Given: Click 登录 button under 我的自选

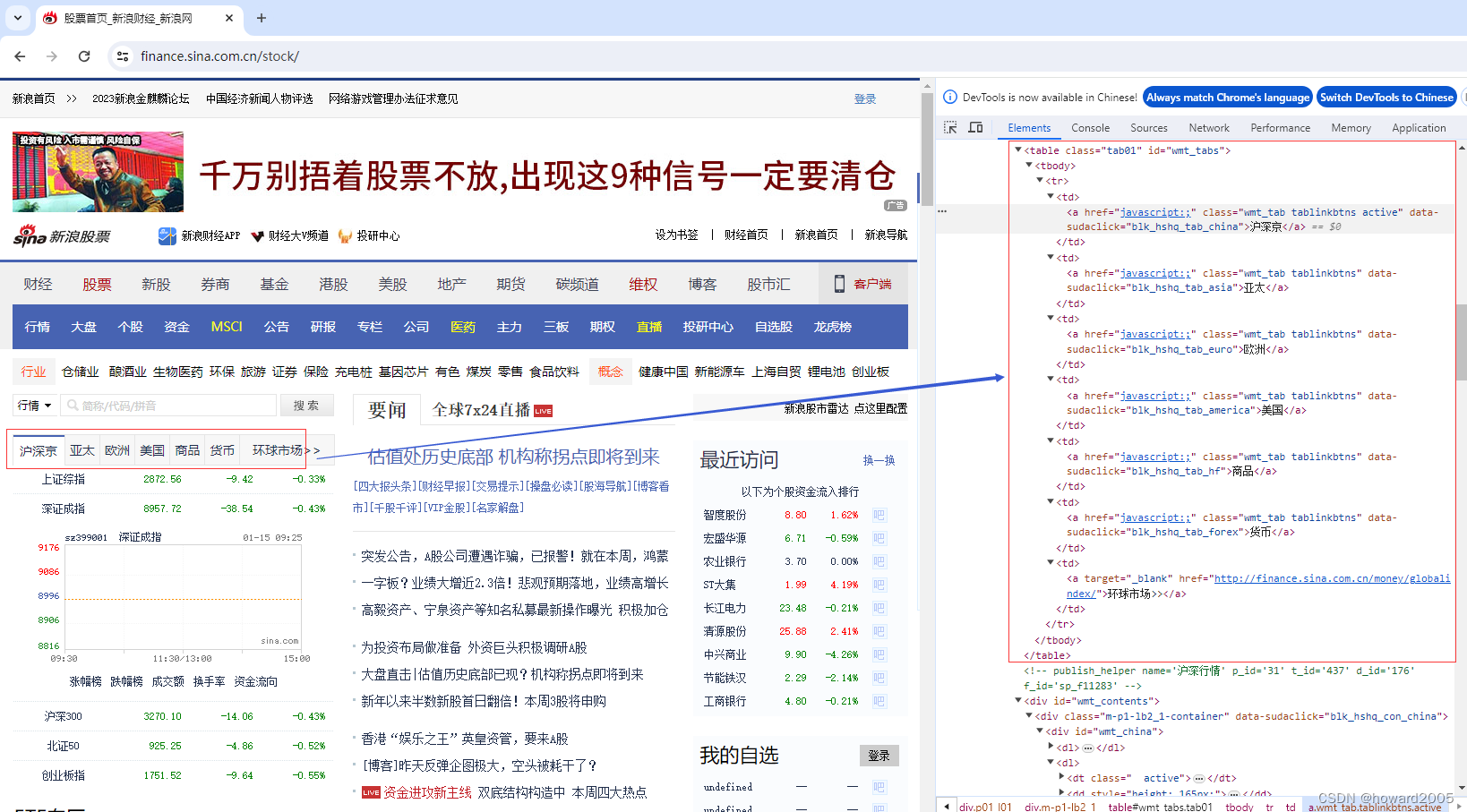Looking at the screenshot, I should (x=879, y=756).
